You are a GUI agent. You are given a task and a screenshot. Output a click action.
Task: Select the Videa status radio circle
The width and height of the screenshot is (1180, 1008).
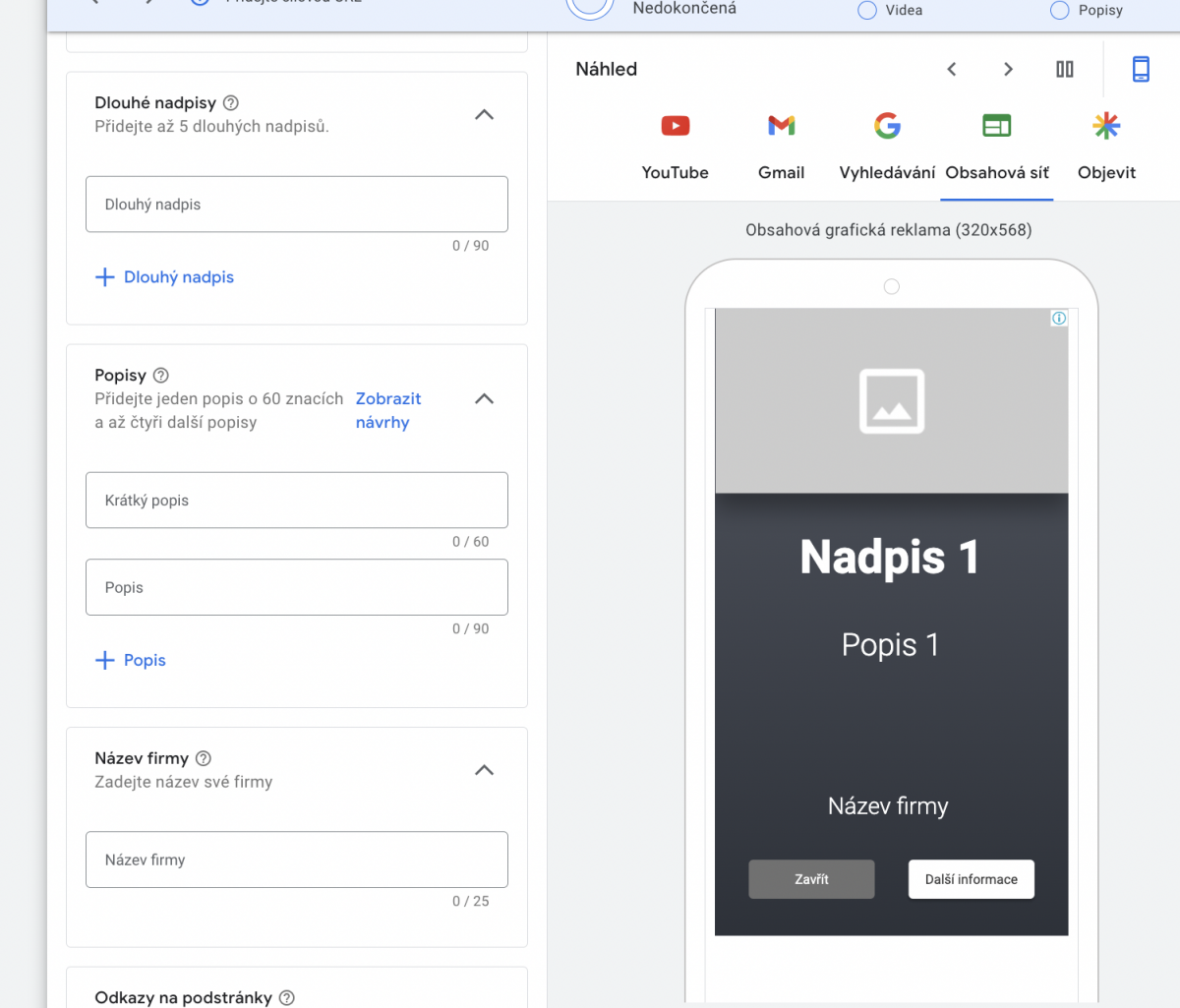pyautogui.click(x=867, y=11)
